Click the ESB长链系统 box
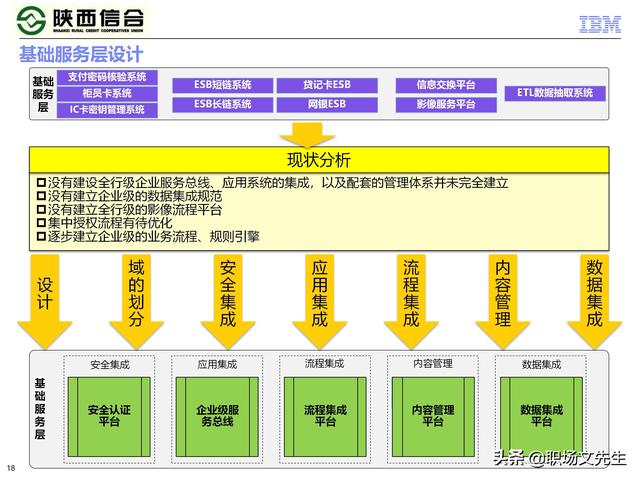 click(x=222, y=104)
